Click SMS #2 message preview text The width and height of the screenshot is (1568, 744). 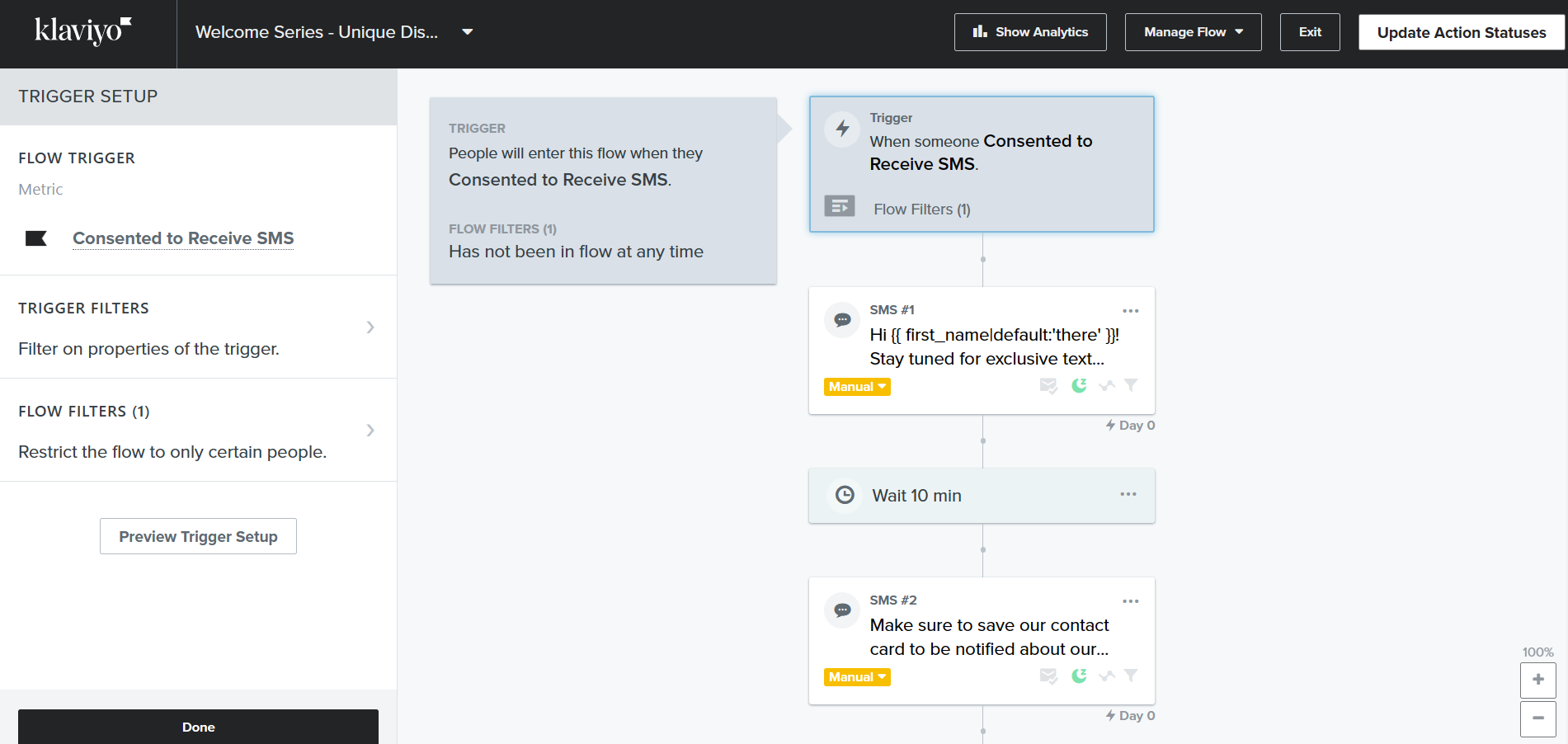click(990, 637)
